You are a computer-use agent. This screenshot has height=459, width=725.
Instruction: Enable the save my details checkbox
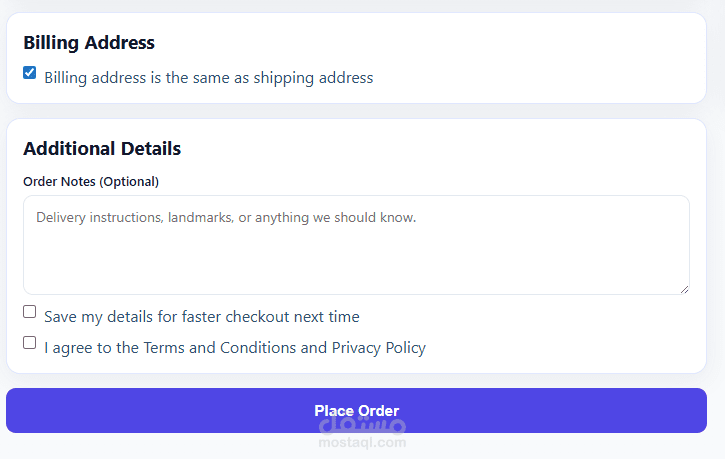click(x=30, y=312)
